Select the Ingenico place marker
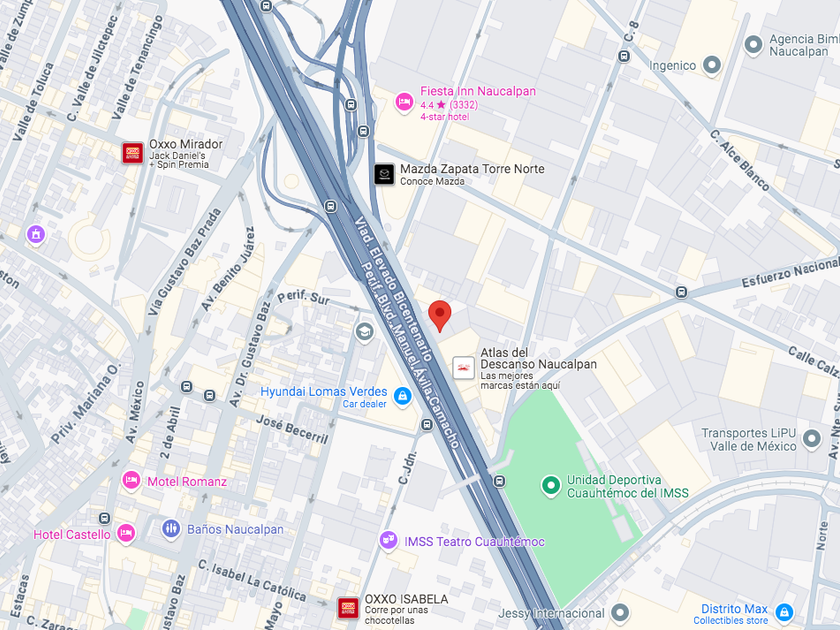 click(x=712, y=65)
